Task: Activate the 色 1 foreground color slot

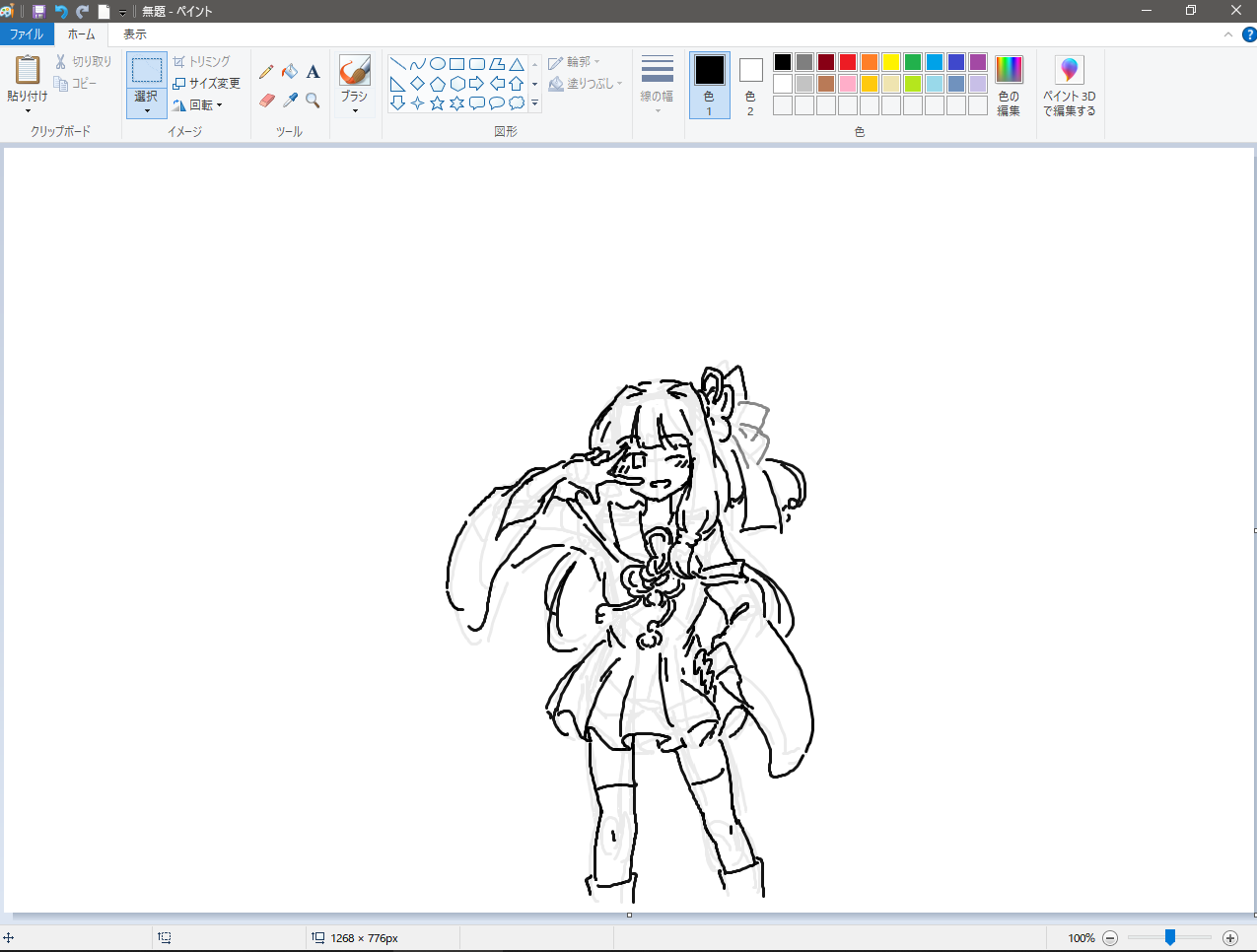Action: coord(709,85)
